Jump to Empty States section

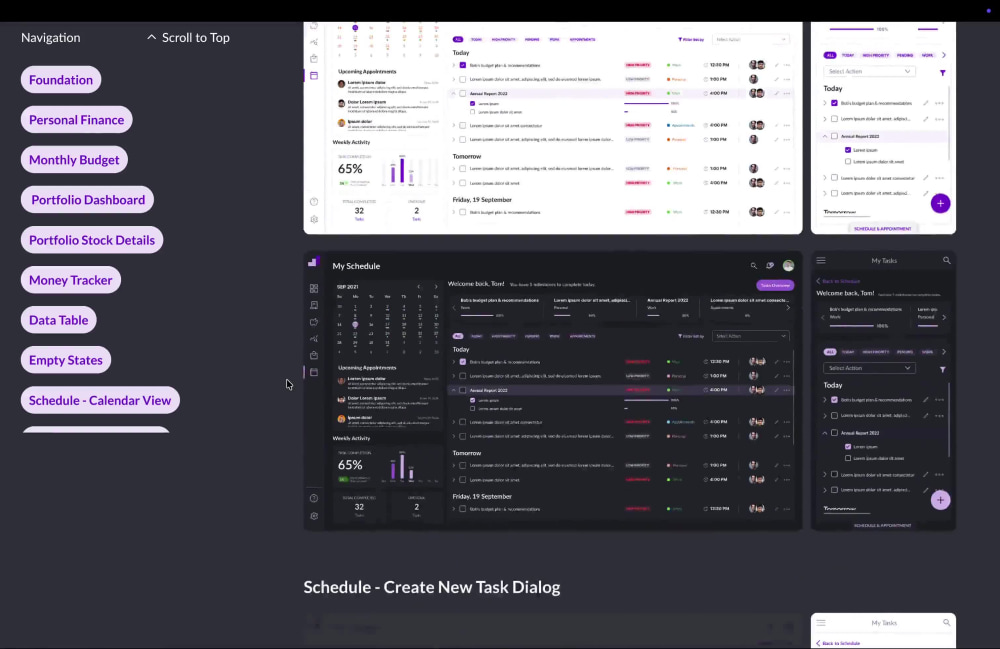(x=66, y=360)
